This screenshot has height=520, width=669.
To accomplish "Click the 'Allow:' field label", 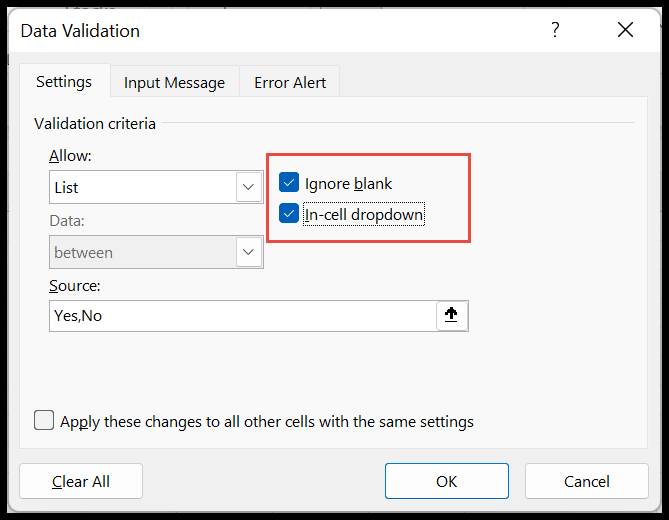I will pyautogui.click(x=69, y=156).
